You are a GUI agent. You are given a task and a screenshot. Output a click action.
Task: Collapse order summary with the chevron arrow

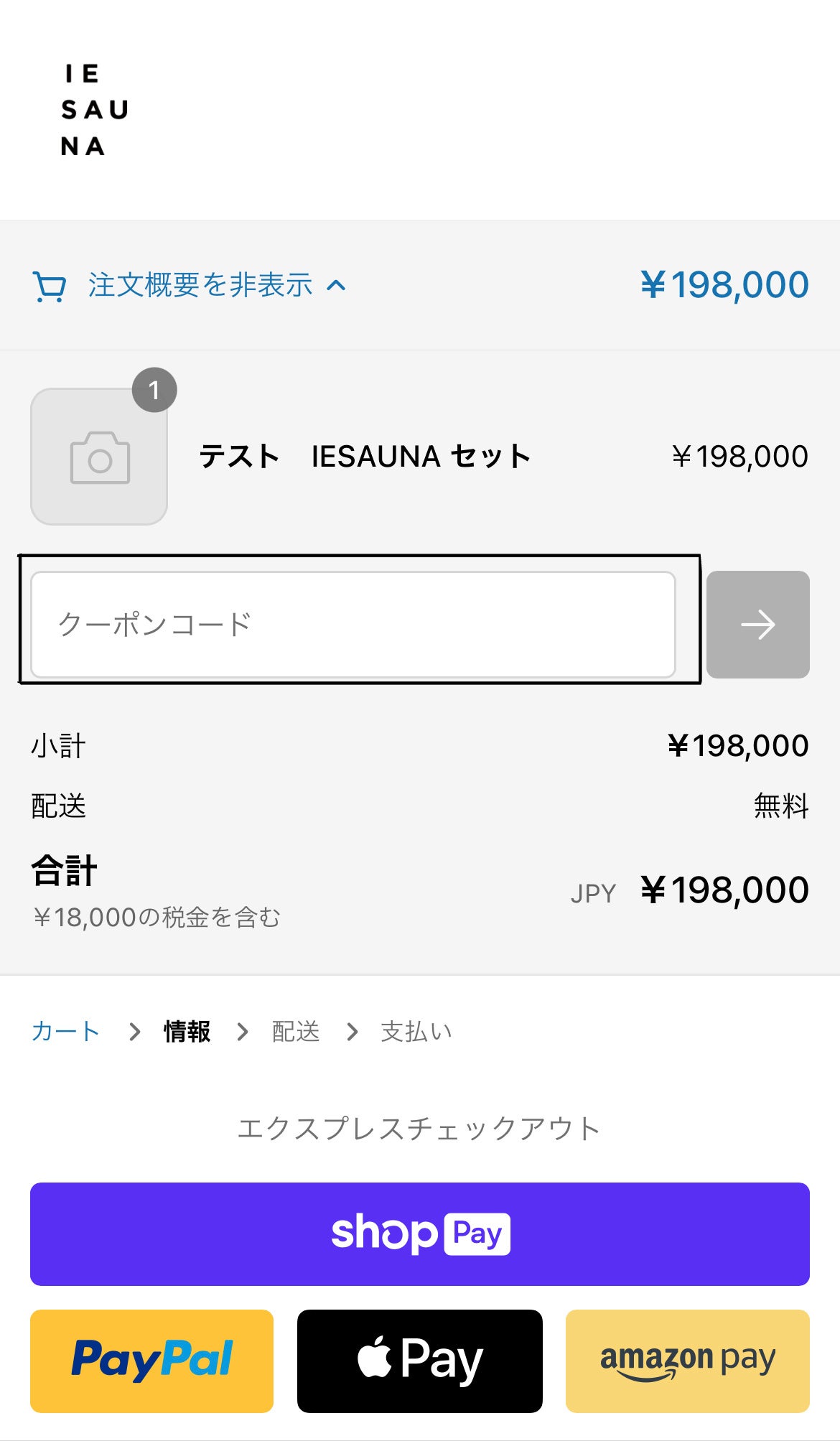[x=336, y=286]
